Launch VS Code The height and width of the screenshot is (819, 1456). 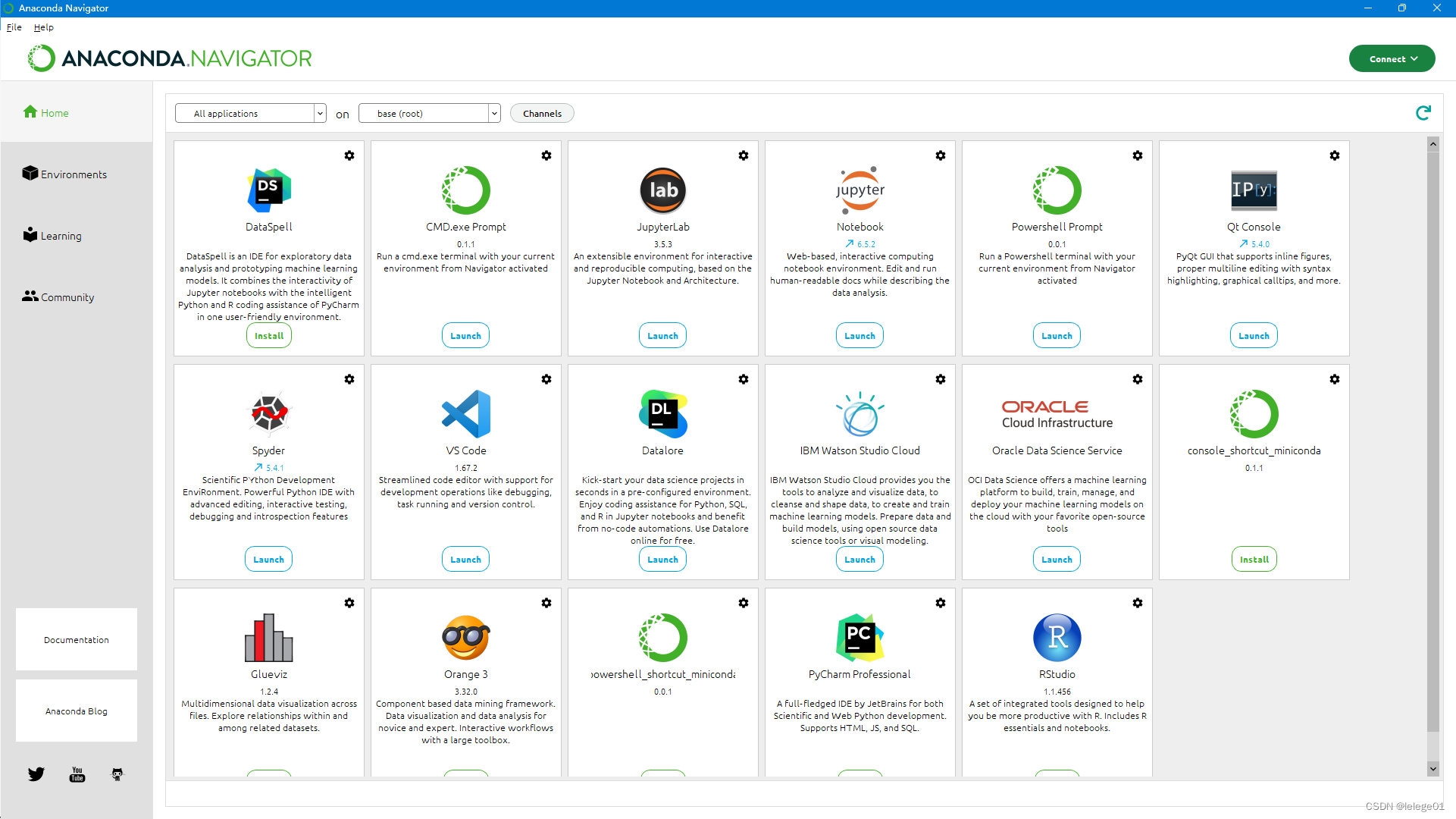(466, 560)
